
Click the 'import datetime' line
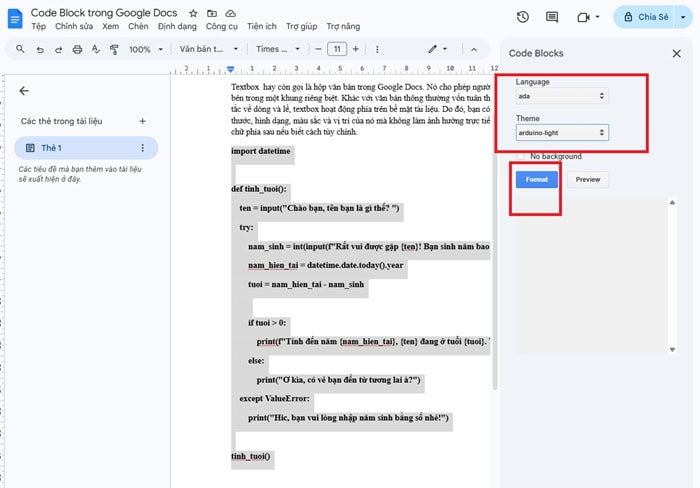click(x=261, y=151)
